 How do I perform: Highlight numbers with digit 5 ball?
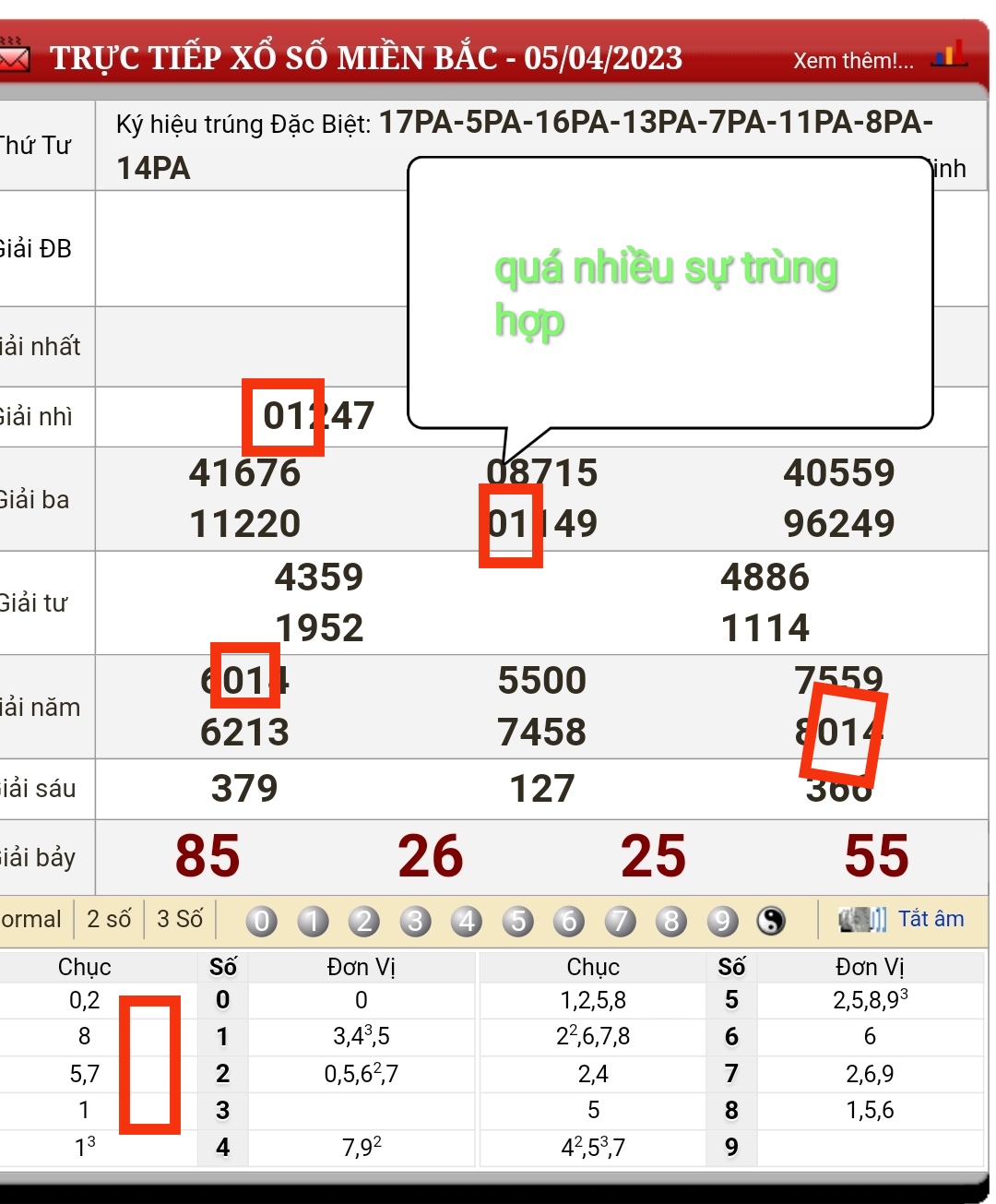click(518, 921)
